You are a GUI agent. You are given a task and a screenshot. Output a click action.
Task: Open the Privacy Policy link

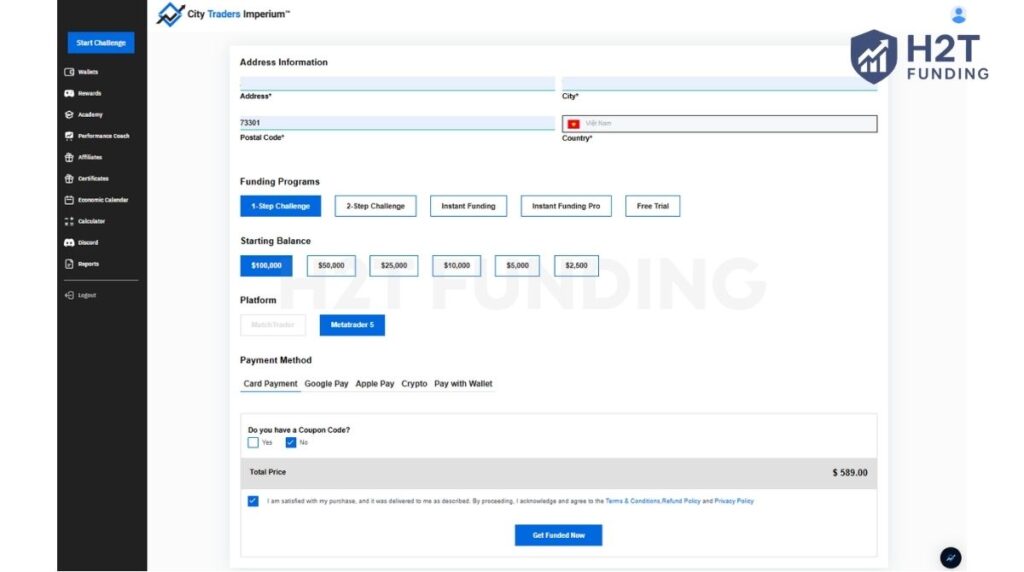click(734, 501)
